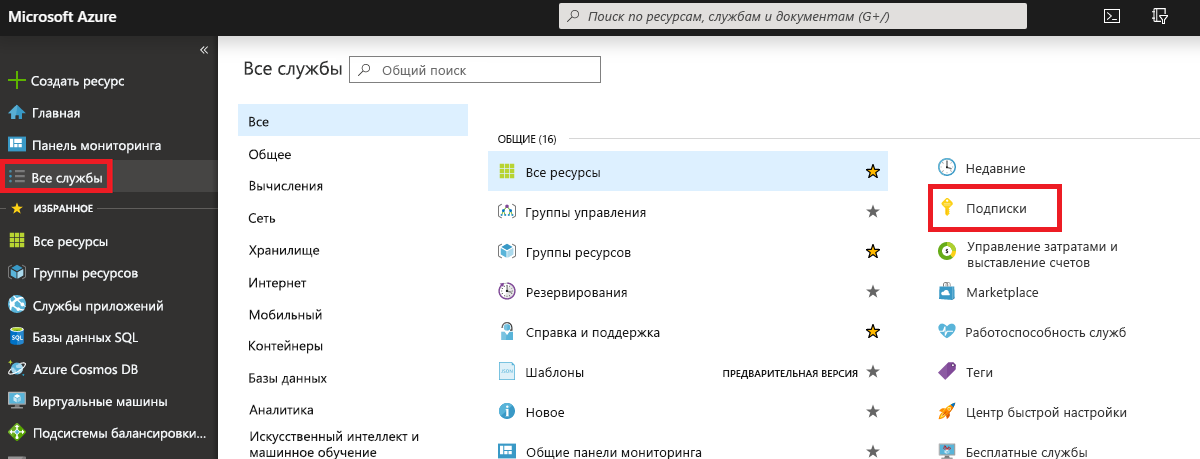Click the Azure Cosmos DB planet icon
1200x459 pixels.
pyautogui.click(x=16, y=369)
